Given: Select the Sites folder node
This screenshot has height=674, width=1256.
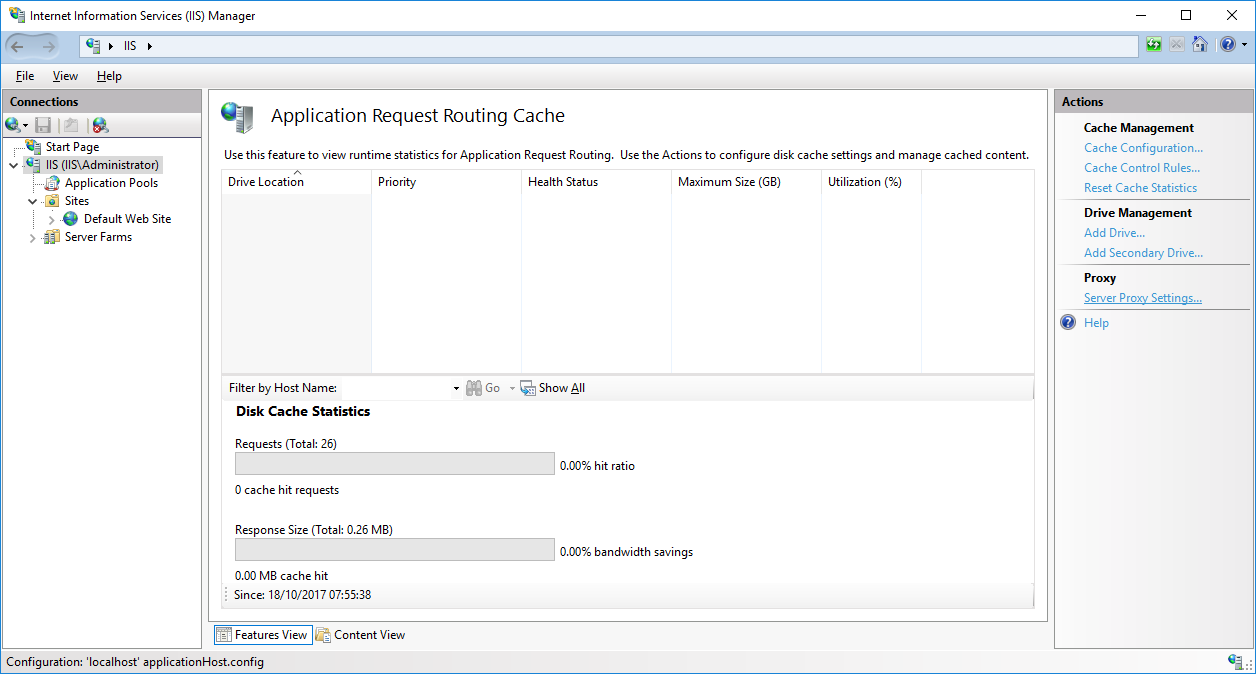Looking at the screenshot, I should 77,201.
